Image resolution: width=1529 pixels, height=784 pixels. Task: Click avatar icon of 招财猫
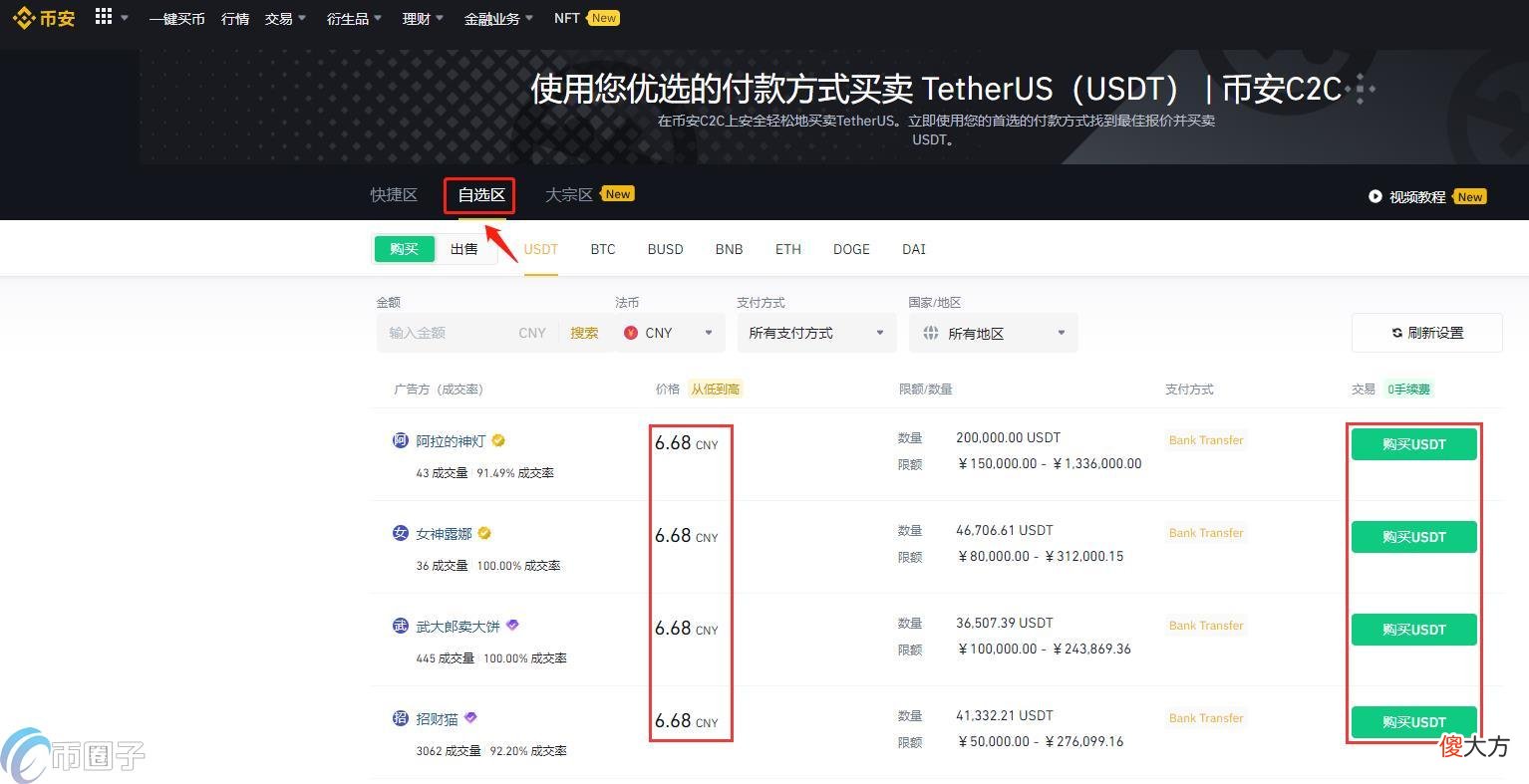pyautogui.click(x=400, y=718)
